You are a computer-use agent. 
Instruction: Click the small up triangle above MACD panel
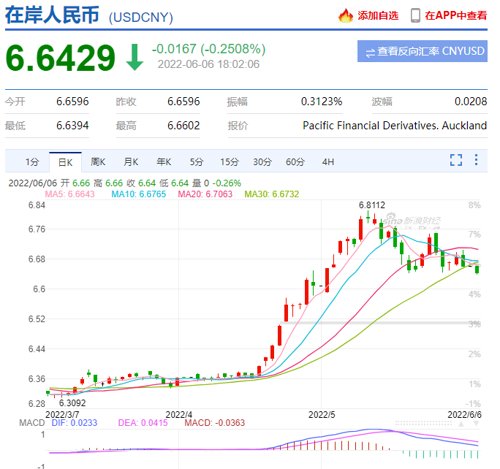[x=462, y=424]
